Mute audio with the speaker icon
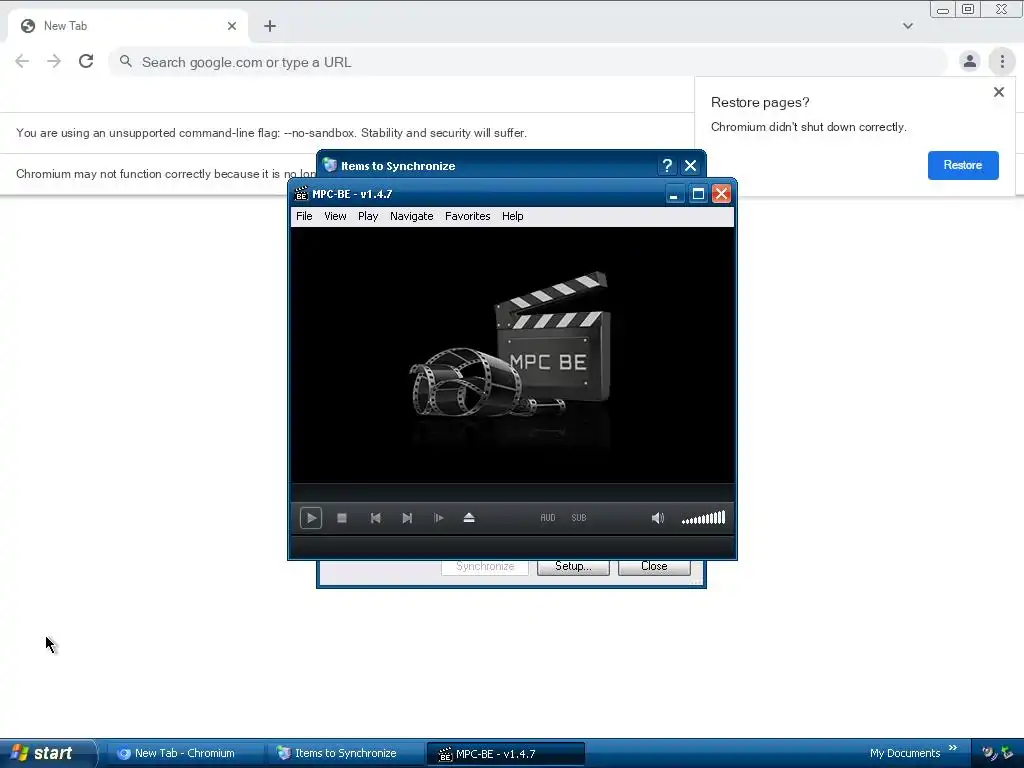This screenshot has height=768, width=1024. pos(658,518)
